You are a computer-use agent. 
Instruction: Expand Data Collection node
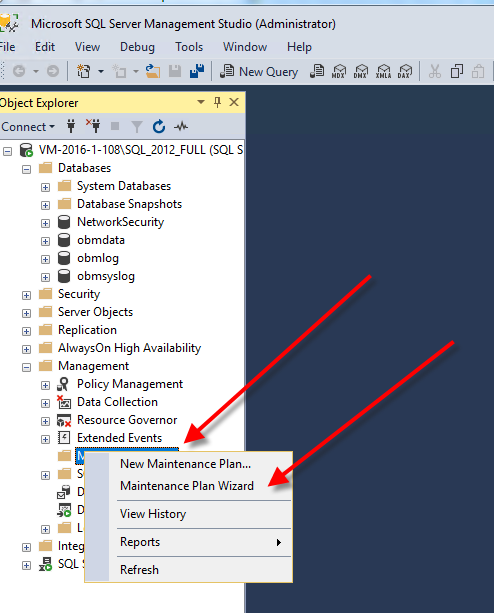(45, 403)
